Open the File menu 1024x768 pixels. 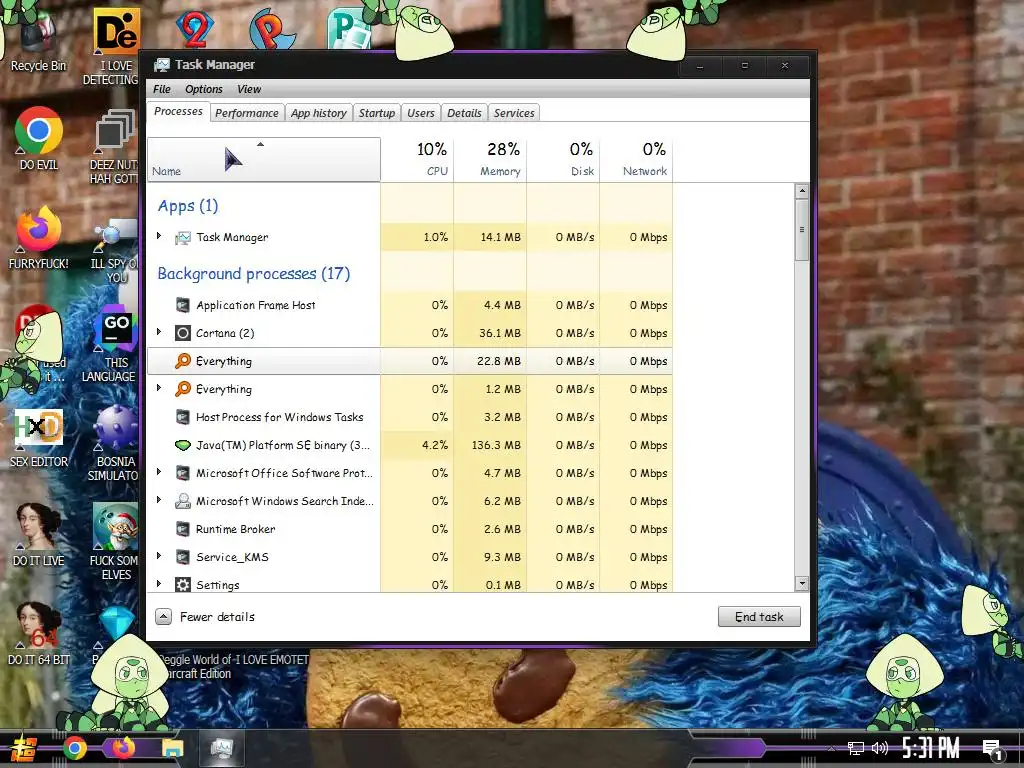point(162,89)
